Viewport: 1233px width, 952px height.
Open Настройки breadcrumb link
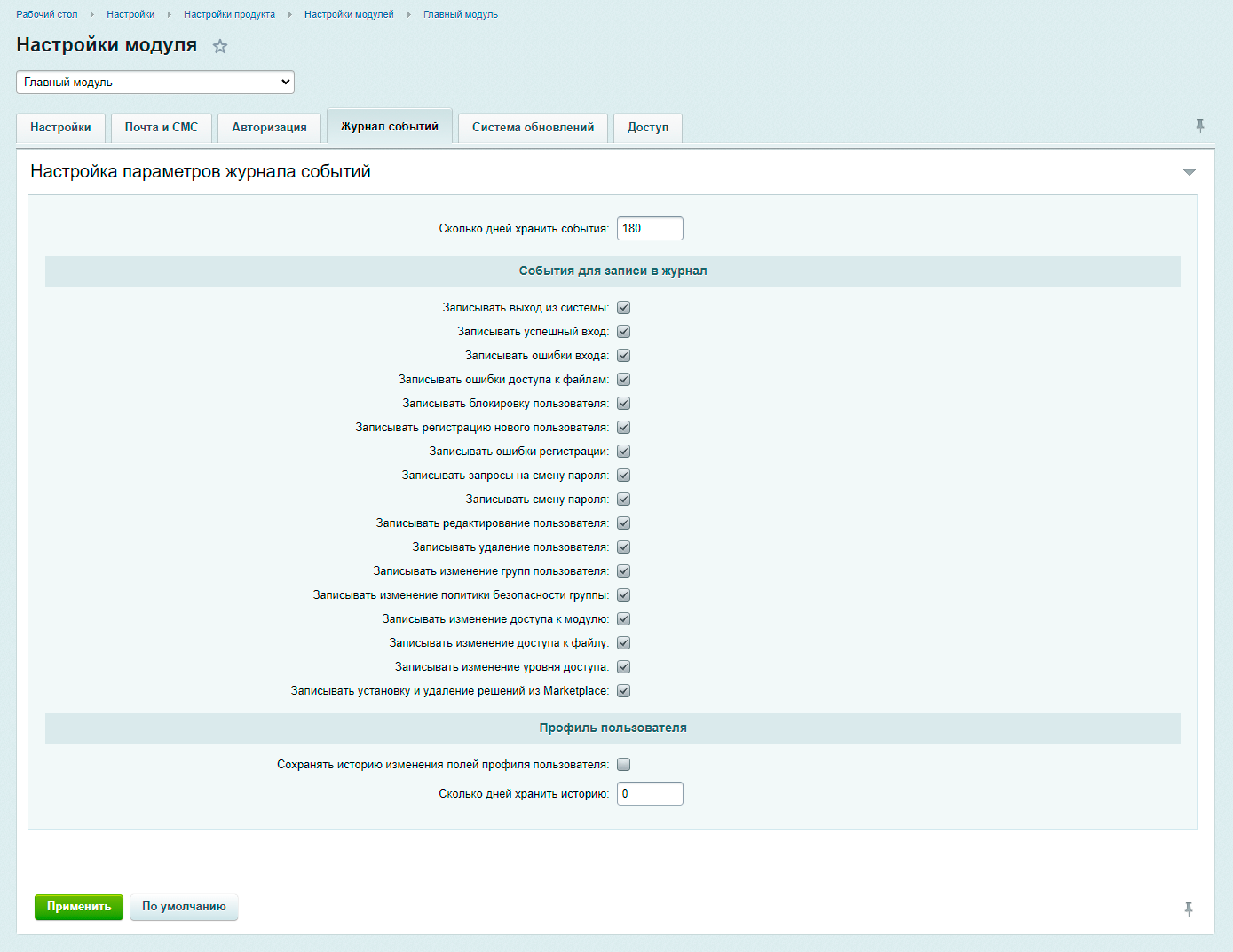[x=130, y=14]
